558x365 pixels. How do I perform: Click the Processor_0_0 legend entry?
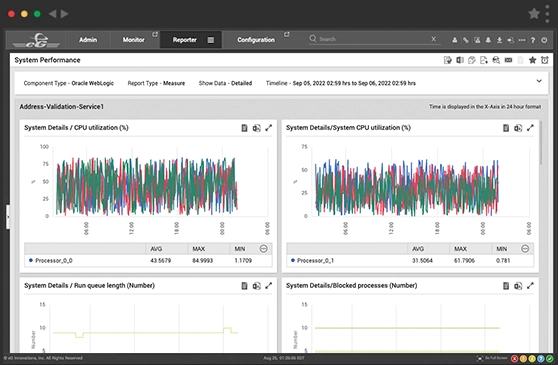pos(51,260)
